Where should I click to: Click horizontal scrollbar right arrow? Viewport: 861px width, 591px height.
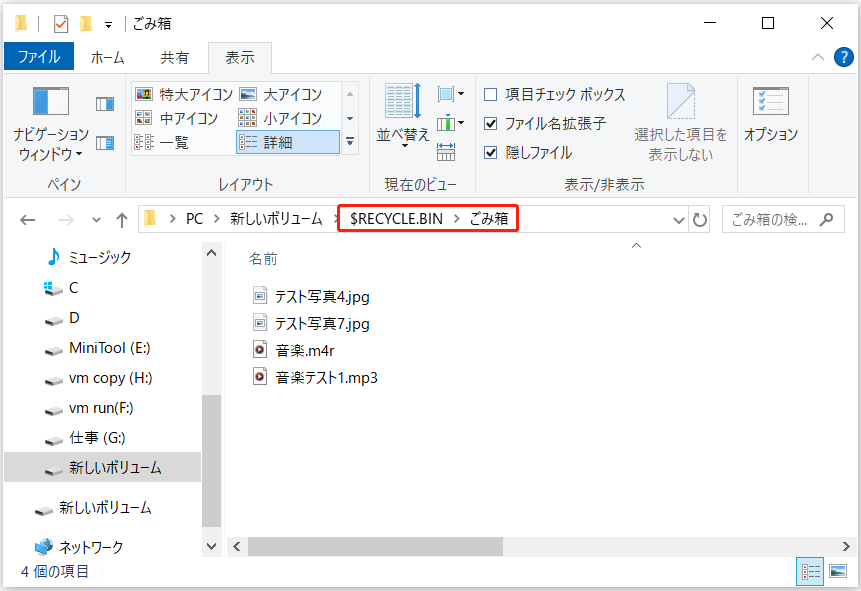point(846,547)
